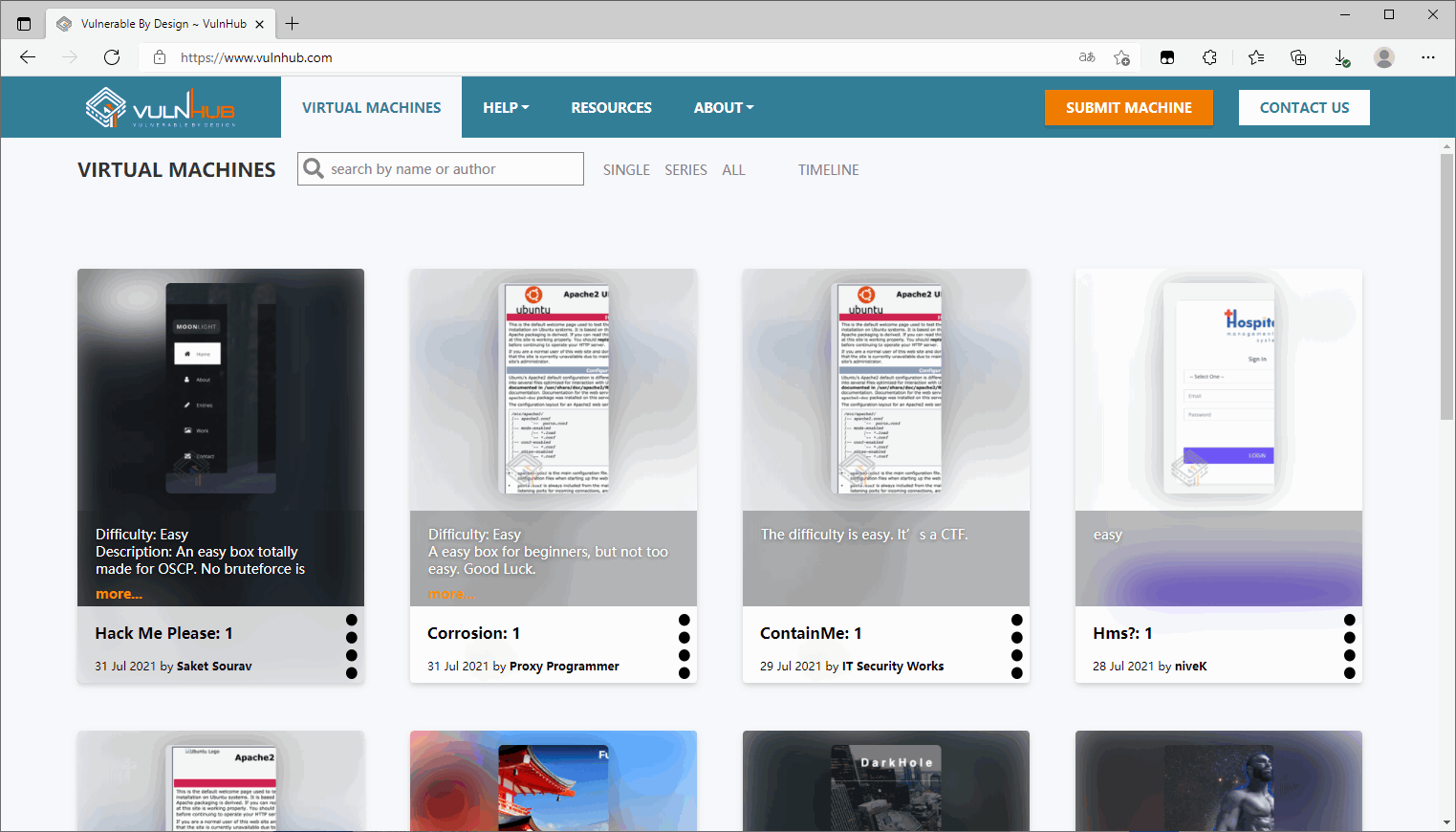Image resolution: width=1456 pixels, height=832 pixels.
Task: Click the VulnHub logo
Action: [160, 108]
